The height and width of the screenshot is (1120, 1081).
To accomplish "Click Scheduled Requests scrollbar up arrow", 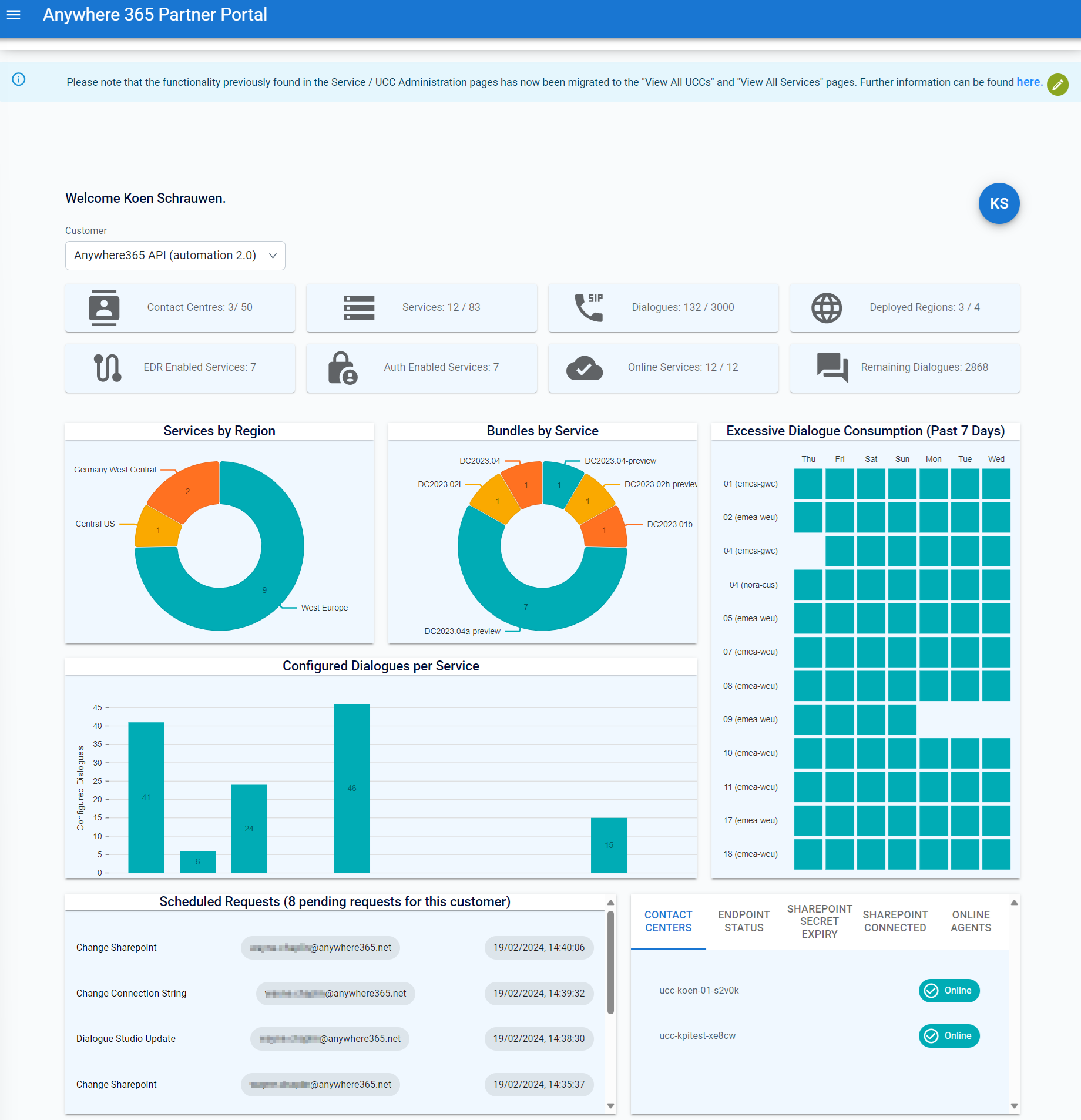I will coord(610,903).
